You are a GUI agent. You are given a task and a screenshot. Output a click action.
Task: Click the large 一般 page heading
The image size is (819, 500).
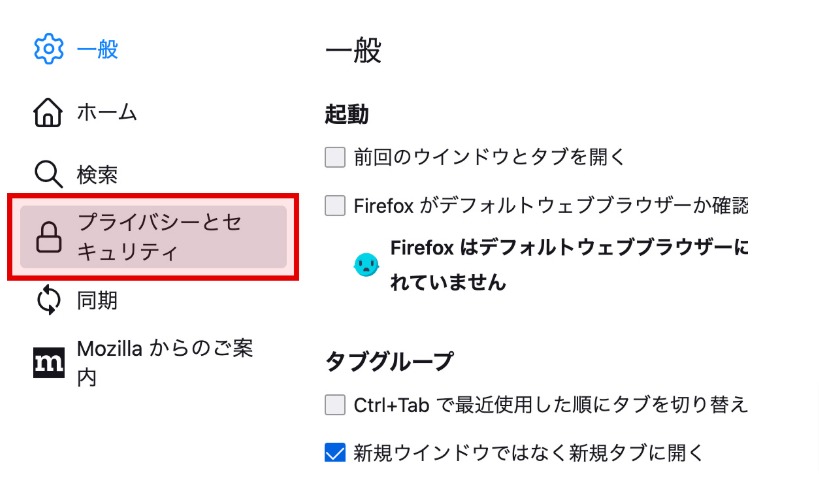pyautogui.click(x=353, y=51)
